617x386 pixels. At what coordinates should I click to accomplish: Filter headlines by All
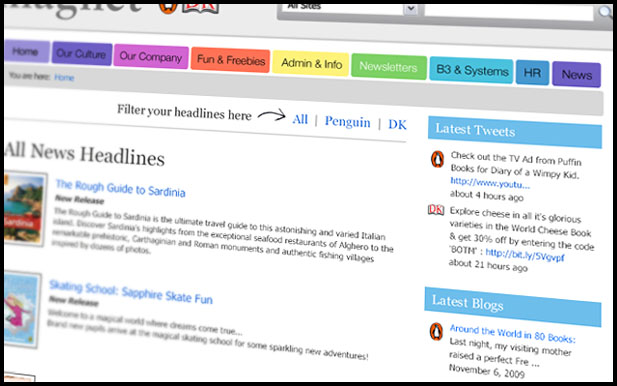pos(300,119)
